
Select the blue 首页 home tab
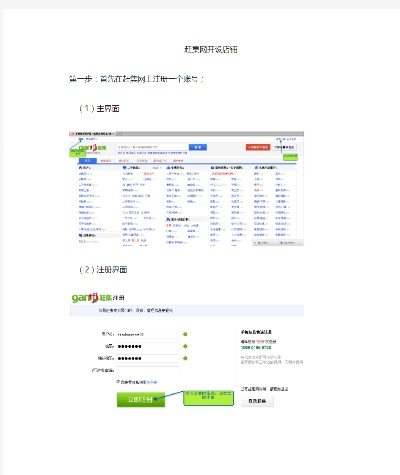(x=88, y=161)
